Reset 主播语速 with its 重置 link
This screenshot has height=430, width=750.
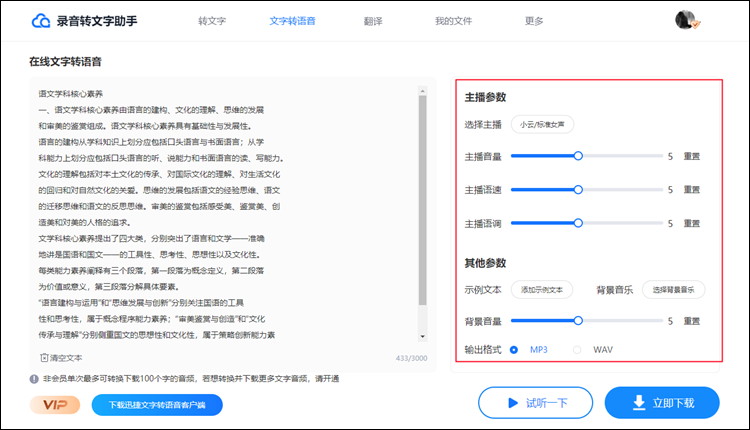[692, 190]
